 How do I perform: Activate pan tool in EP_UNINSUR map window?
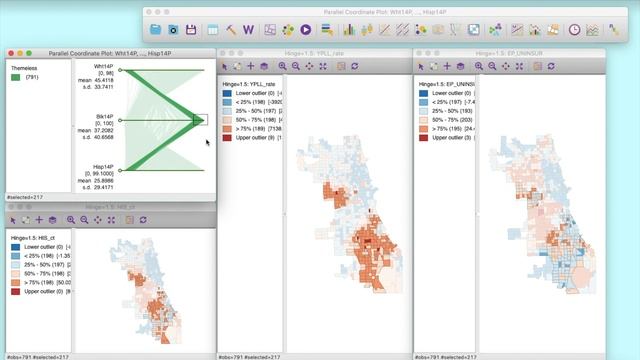[x=506, y=66]
